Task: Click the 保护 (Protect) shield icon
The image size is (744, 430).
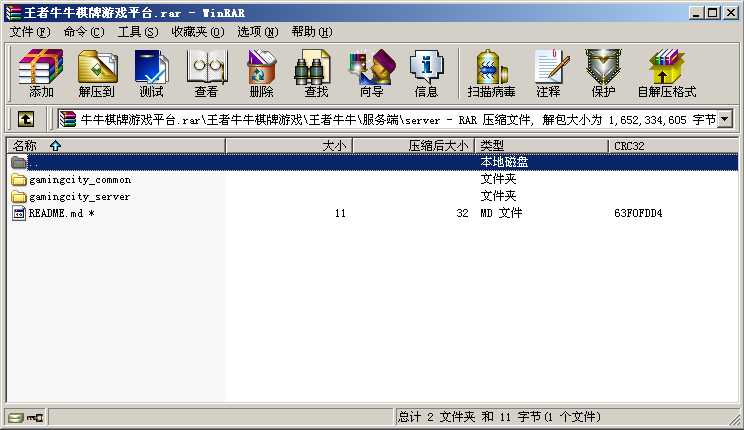Action: 603,73
